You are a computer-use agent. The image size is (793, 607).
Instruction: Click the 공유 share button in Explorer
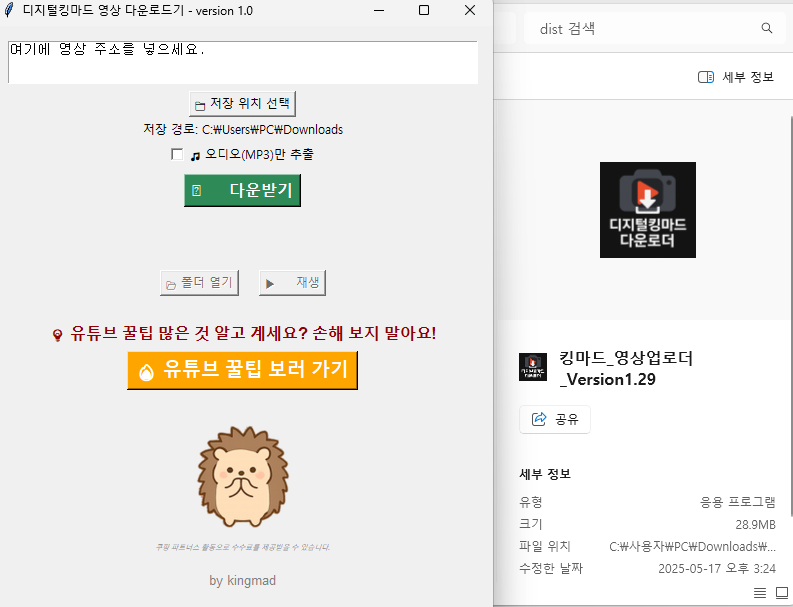coord(555,419)
